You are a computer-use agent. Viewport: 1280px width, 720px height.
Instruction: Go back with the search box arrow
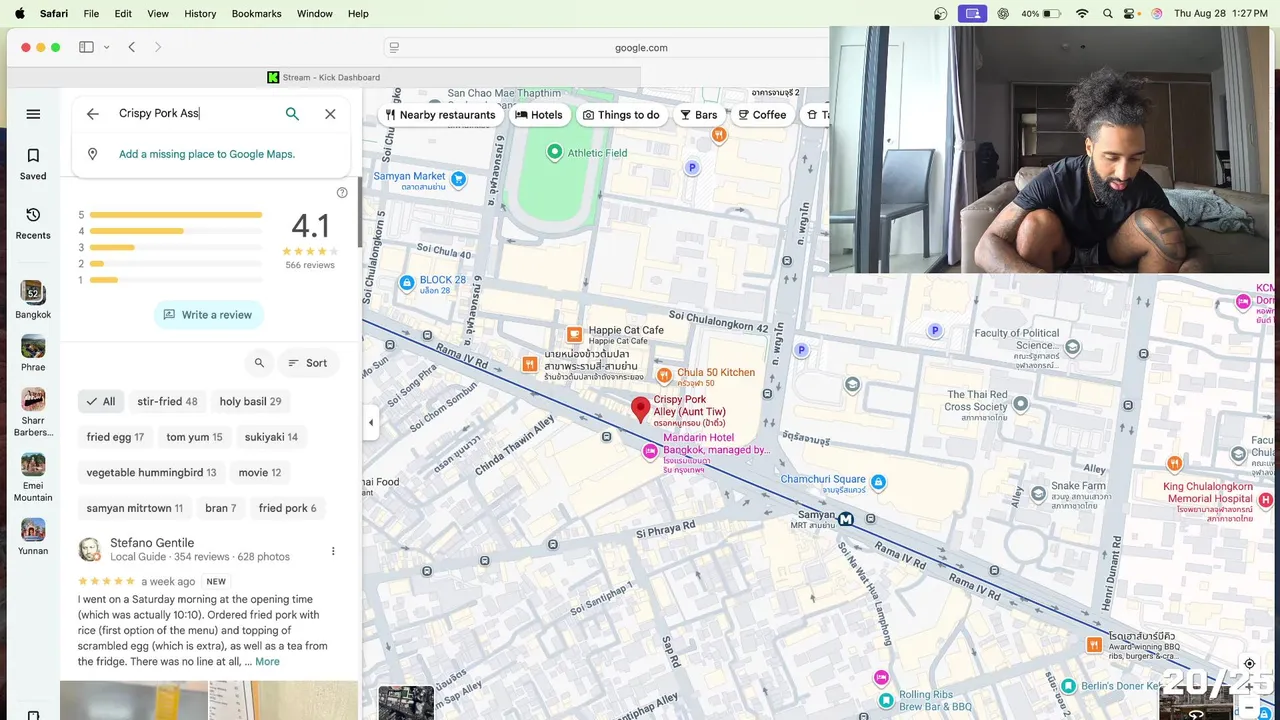click(93, 114)
